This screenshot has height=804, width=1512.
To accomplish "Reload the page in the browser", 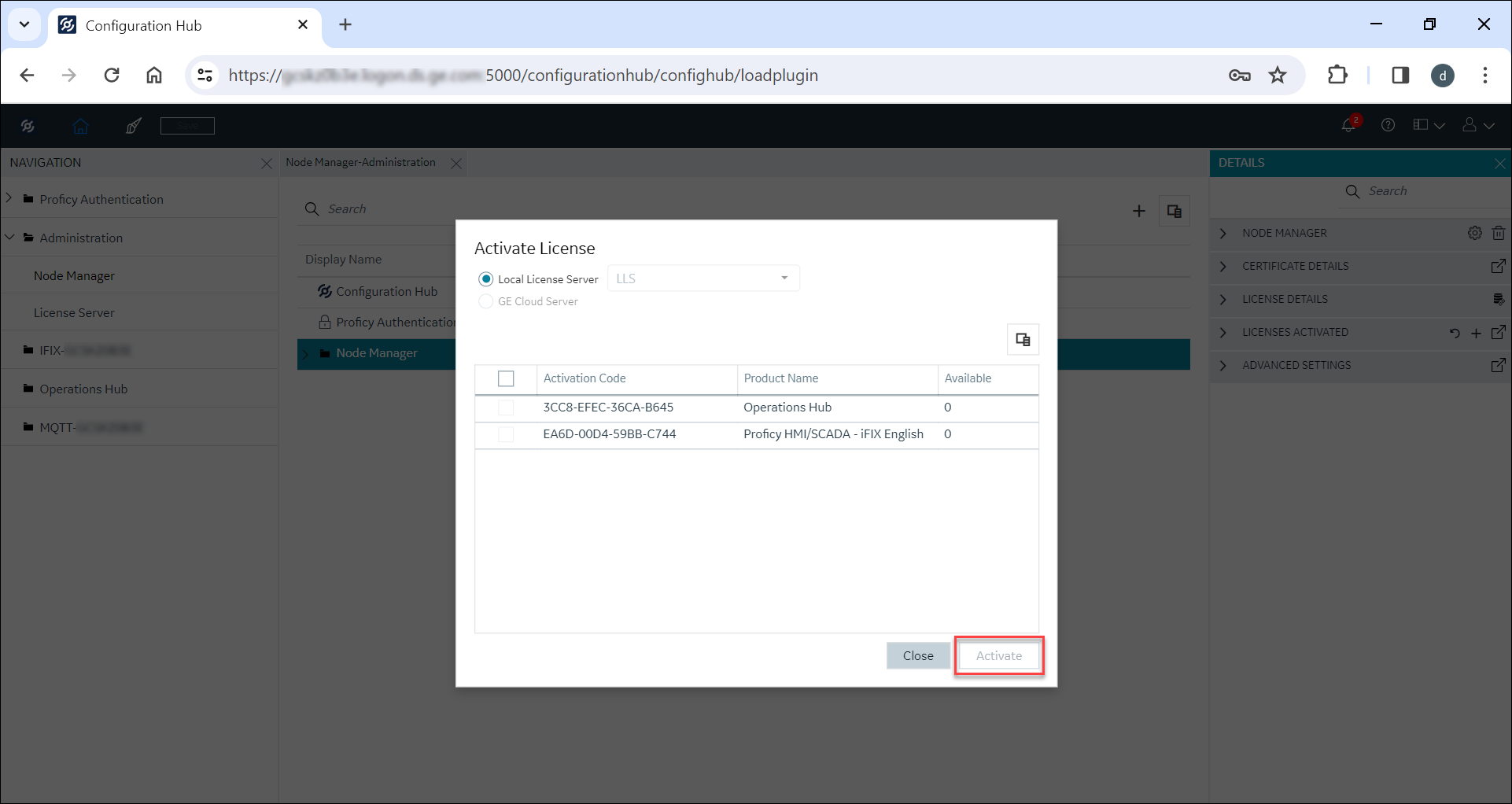I will pyautogui.click(x=112, y=75).
